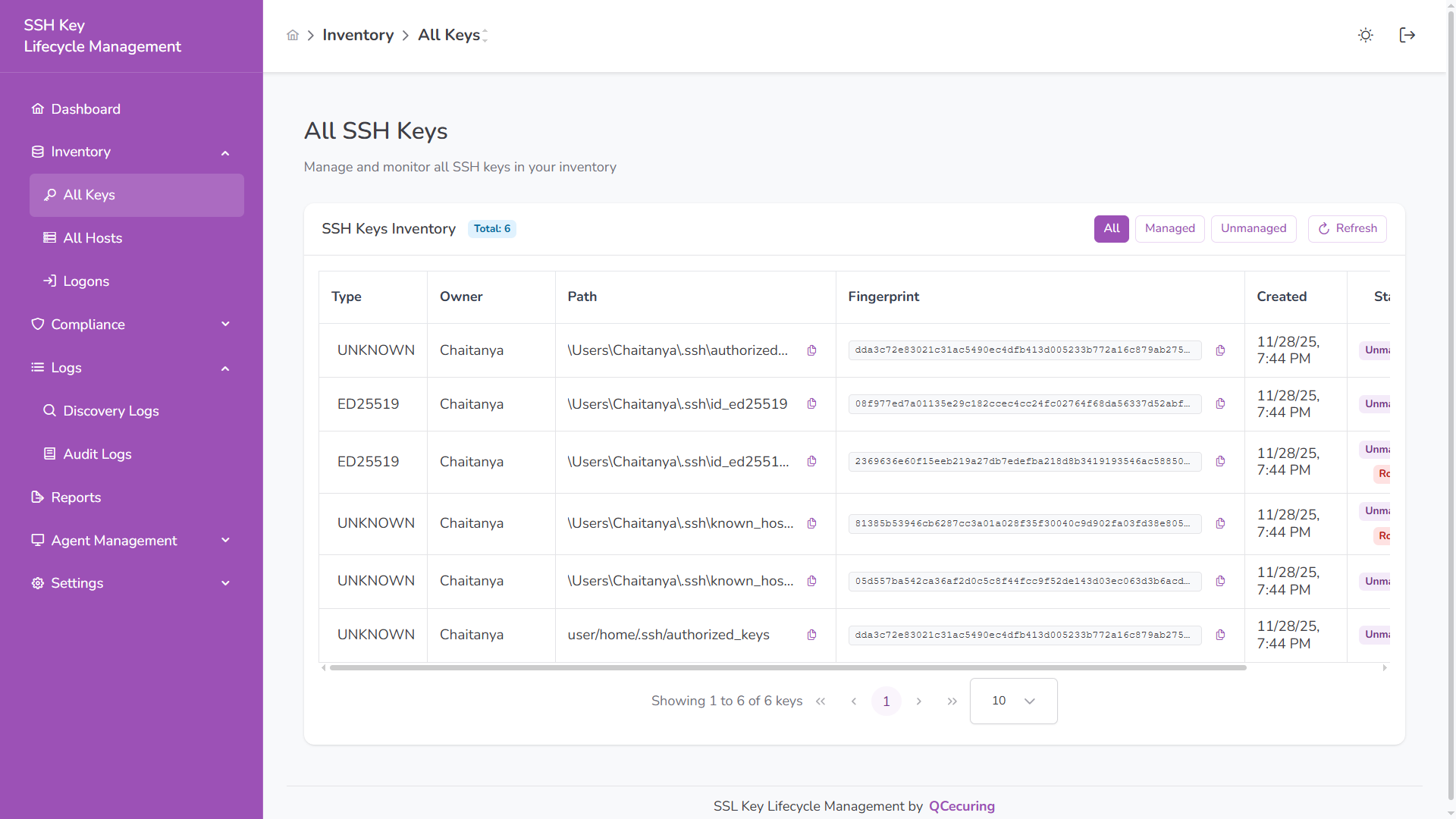
Task: Switch filter to show Managed keys only
Action: click(1169, 228)
